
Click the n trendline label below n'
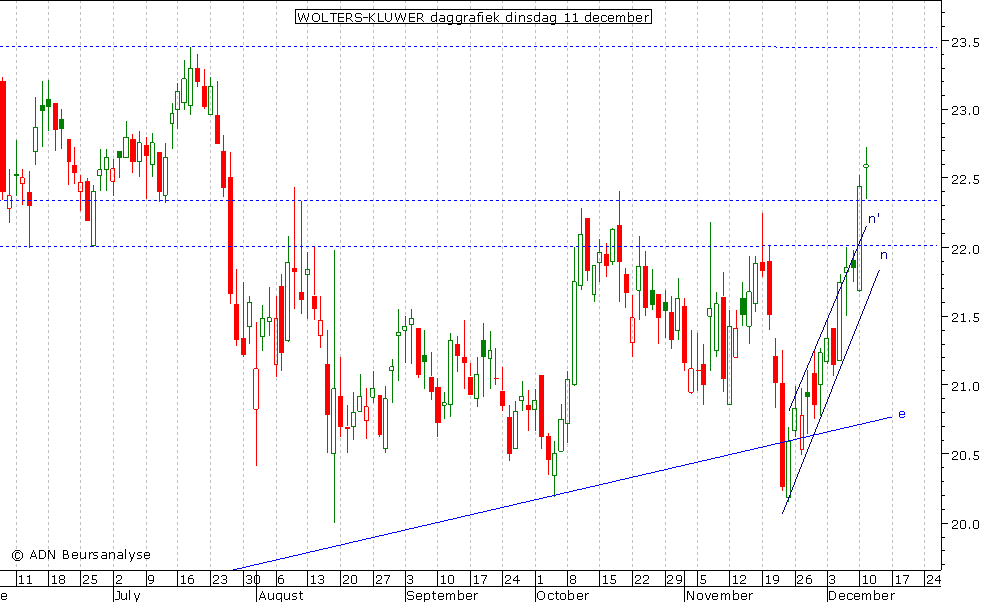coord(884,255)
